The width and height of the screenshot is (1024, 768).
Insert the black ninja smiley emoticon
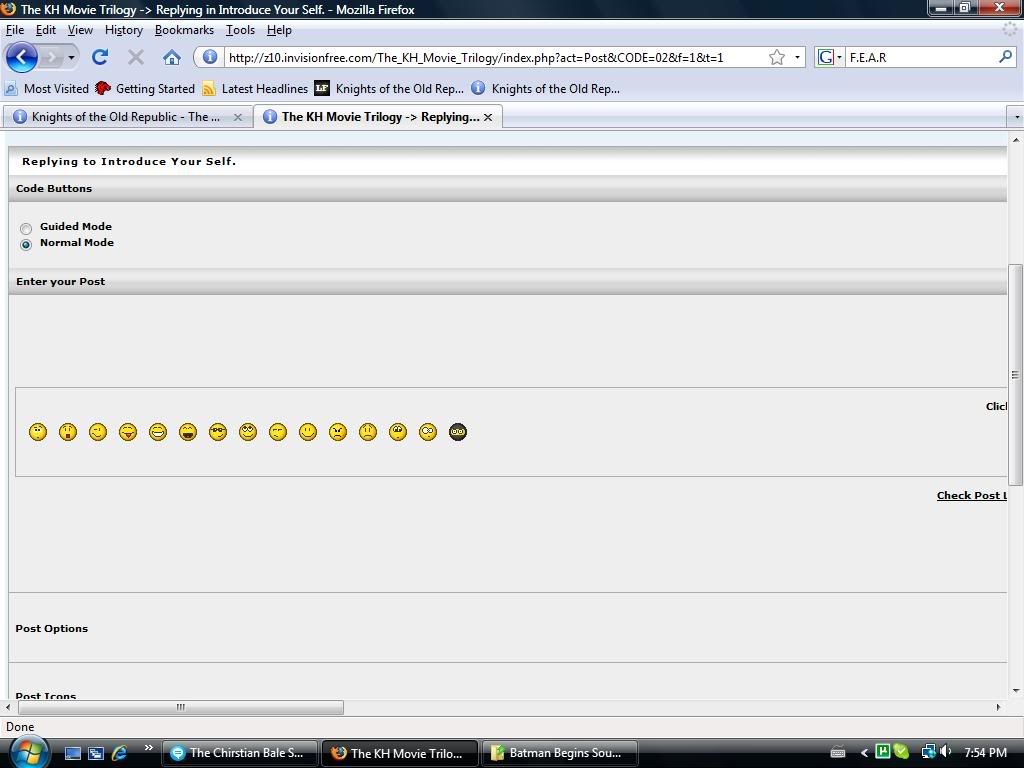(458, 432)
